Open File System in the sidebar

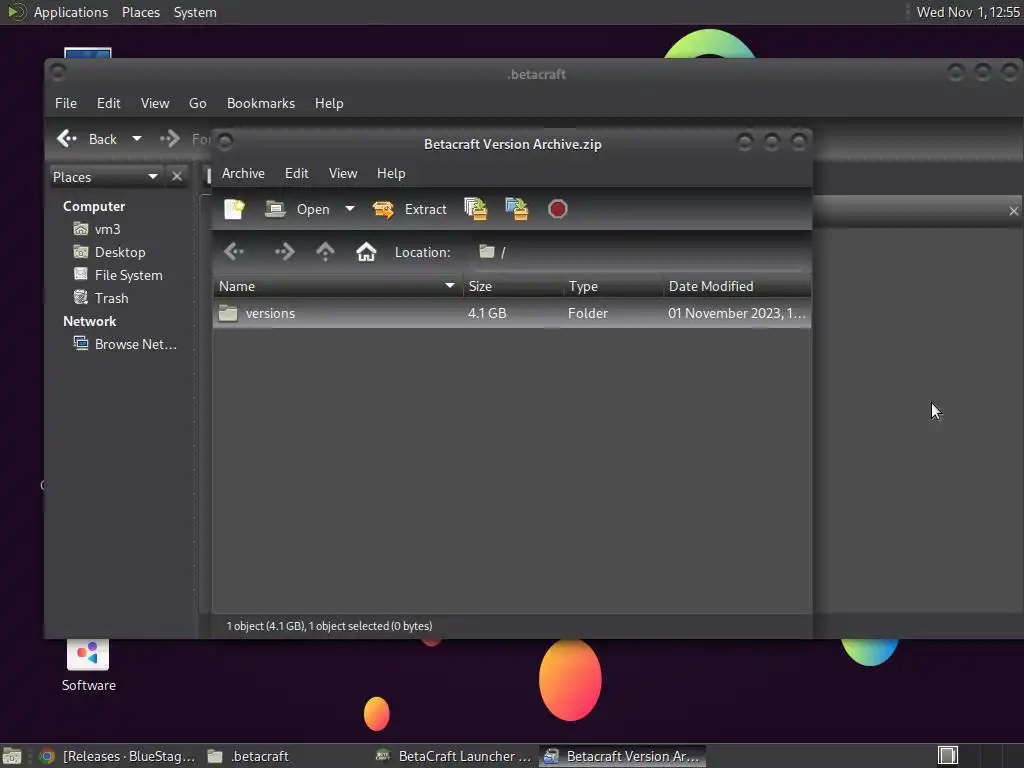pos(118,275)
